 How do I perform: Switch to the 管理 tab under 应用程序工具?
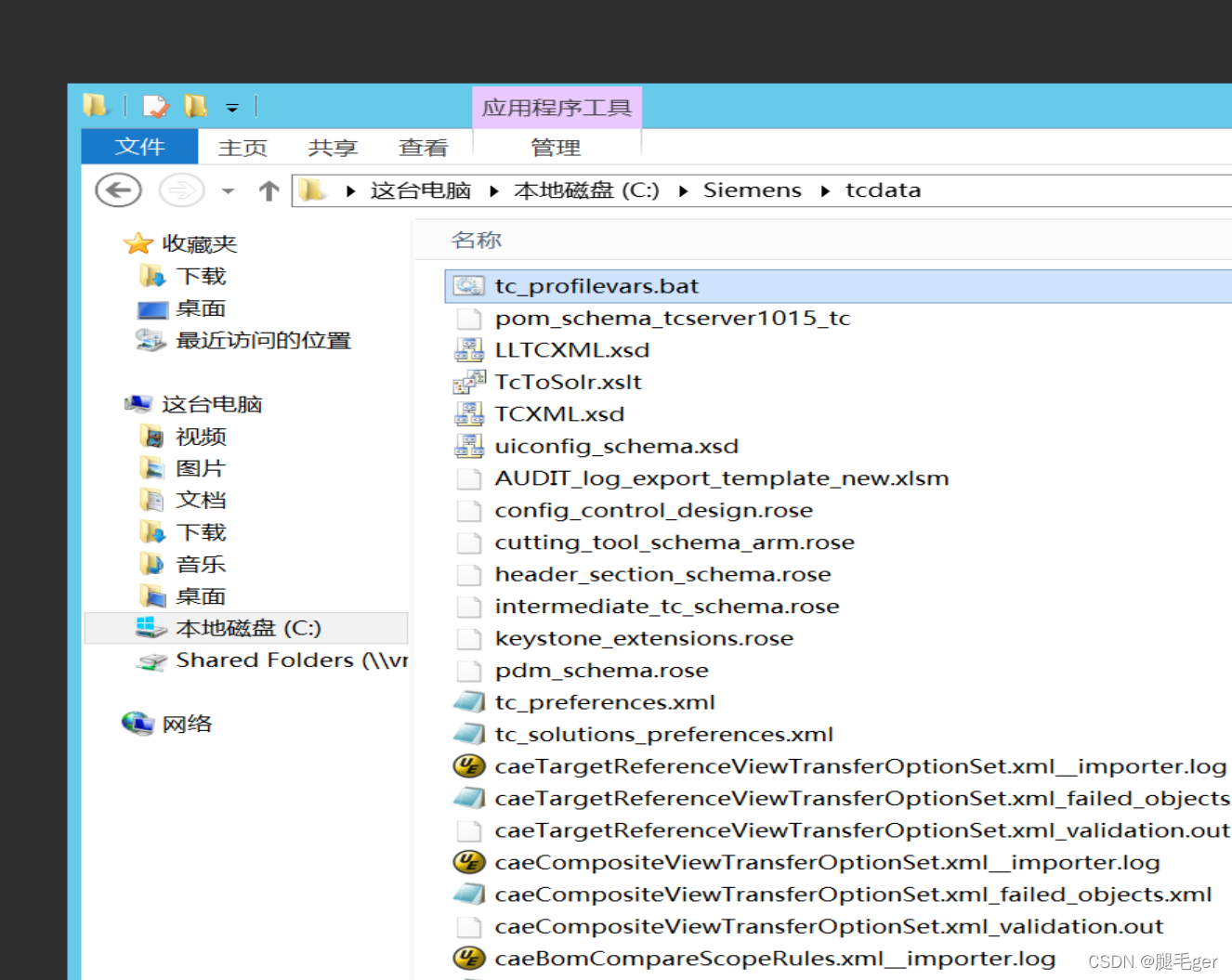[555, 147]
